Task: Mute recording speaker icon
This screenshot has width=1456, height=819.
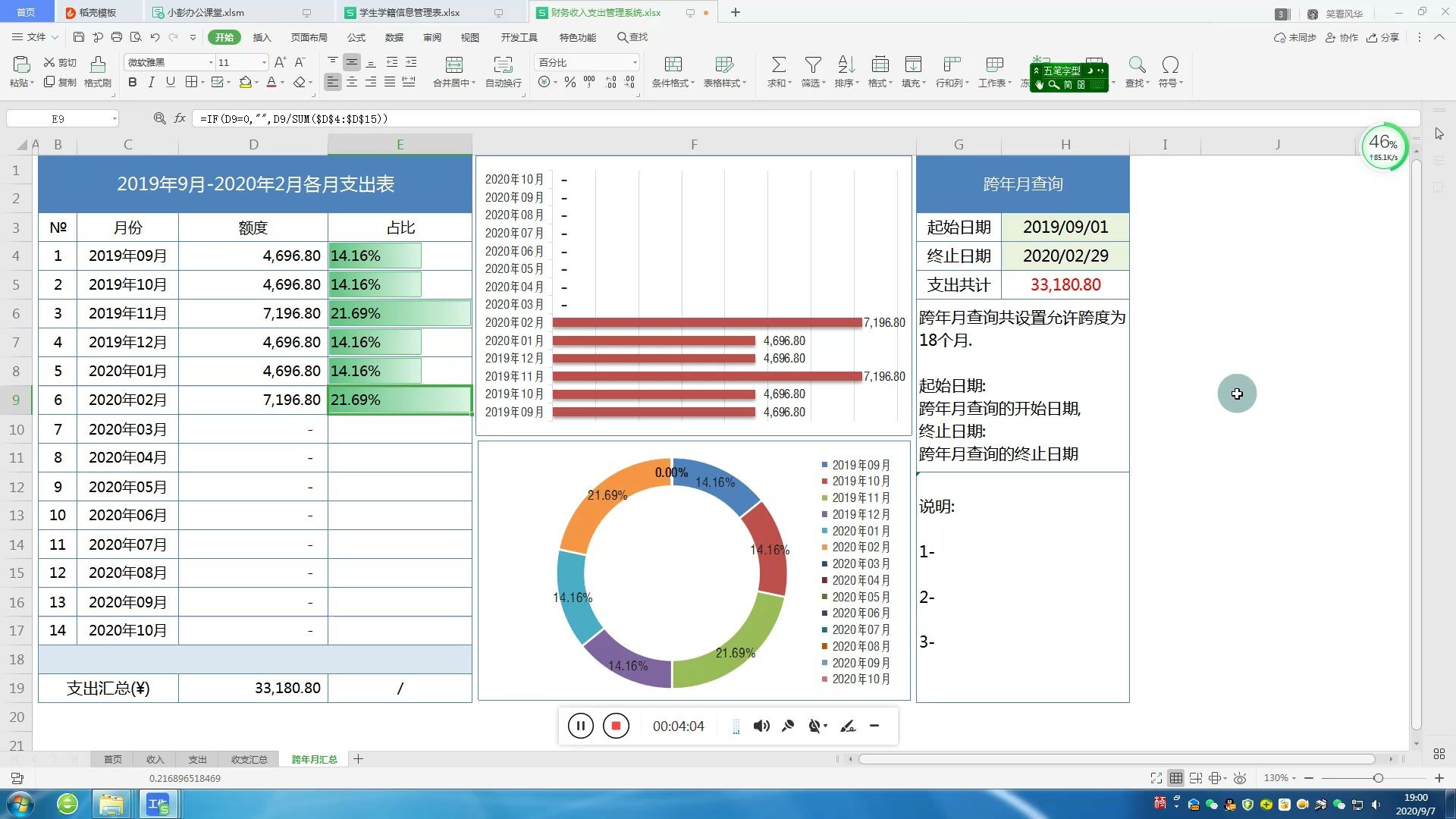Action: pyautogui.click(x=761, y=726)
